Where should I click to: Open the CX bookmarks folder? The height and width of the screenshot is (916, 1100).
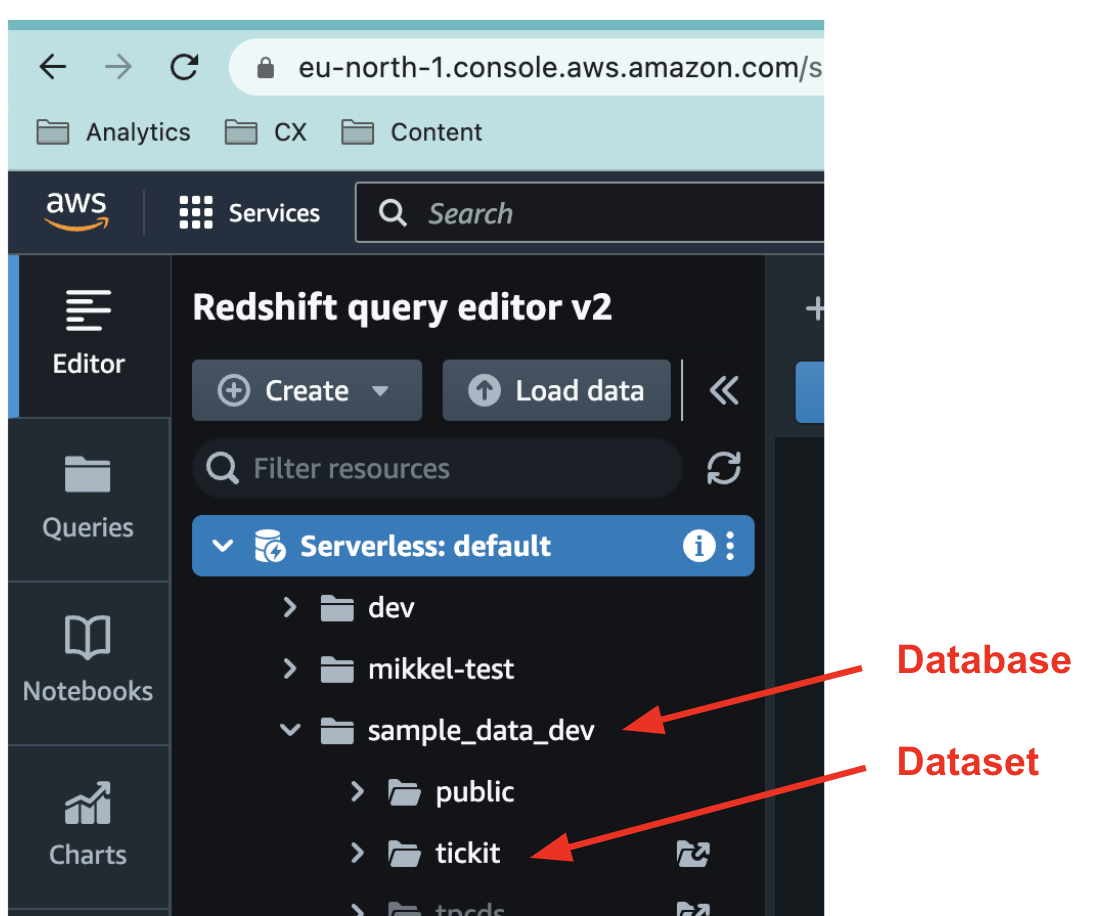click(x=266, y=132)
